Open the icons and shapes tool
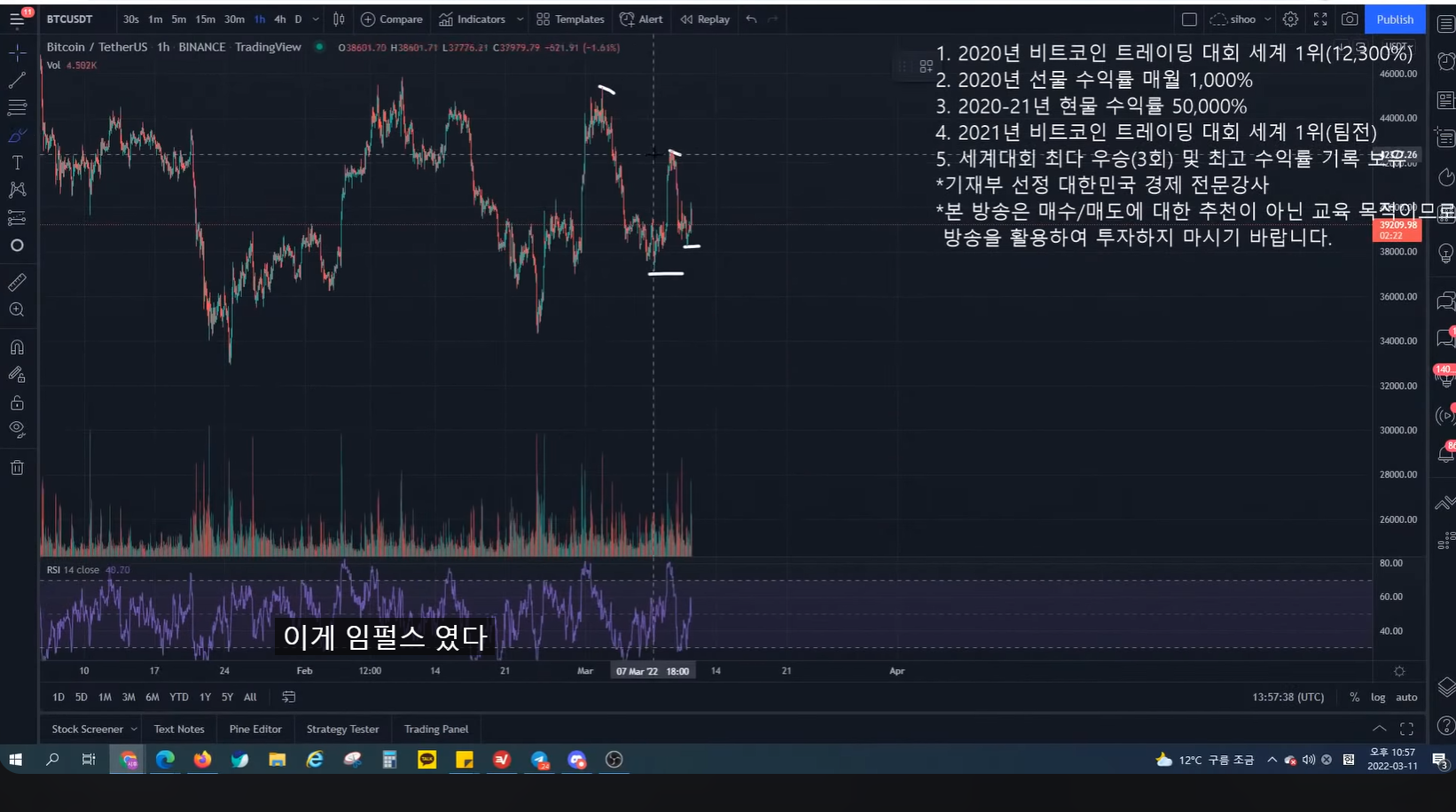Viewport: 1456px width, 812px height. tap(17, 246)
